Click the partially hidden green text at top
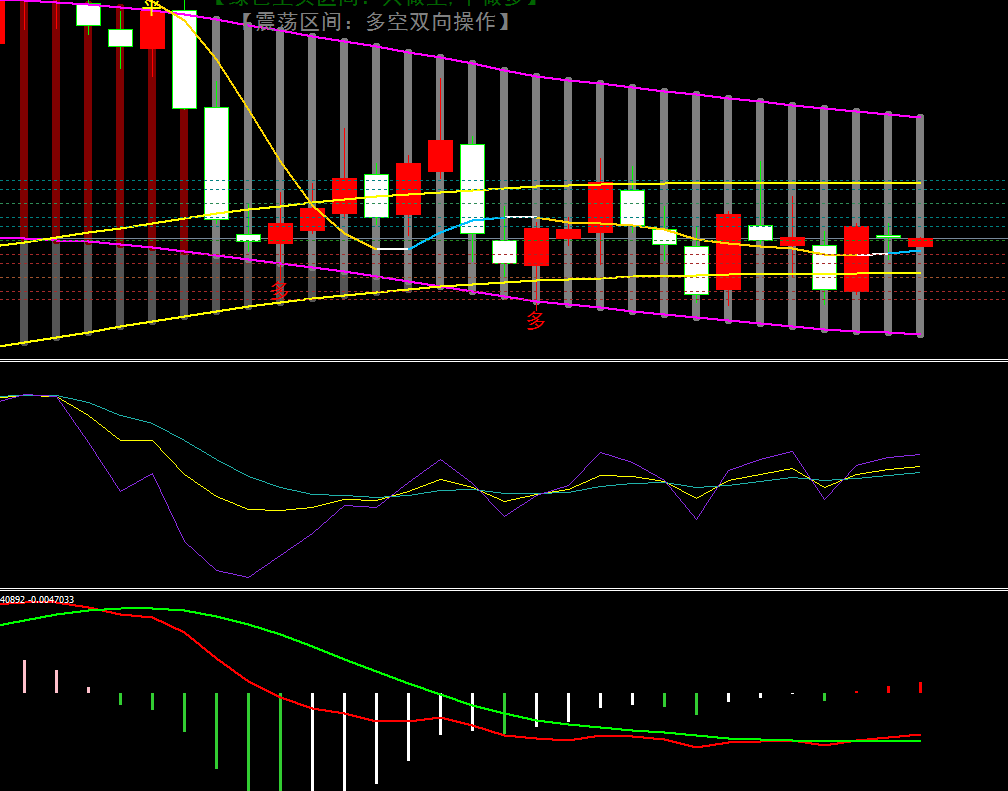Image resolution: width=1008 pixels, height=791 pixels. click(376, 3)
